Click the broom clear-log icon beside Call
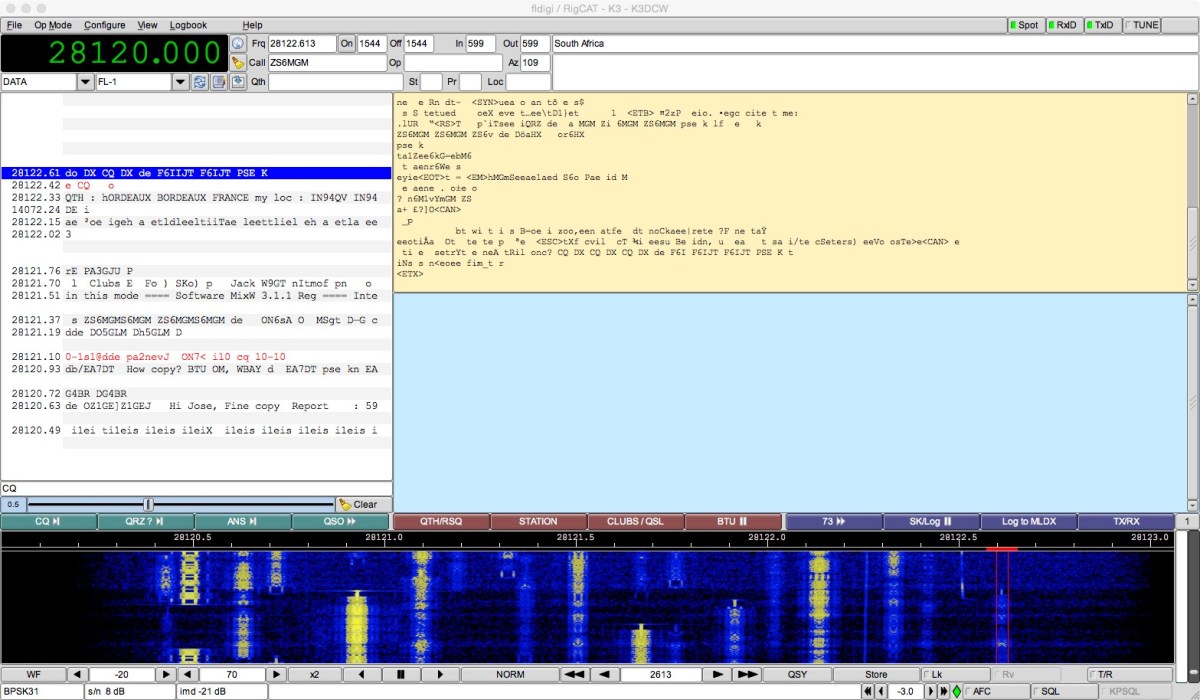The height and width of the screenshot is (700, 1200). point(238,62)
